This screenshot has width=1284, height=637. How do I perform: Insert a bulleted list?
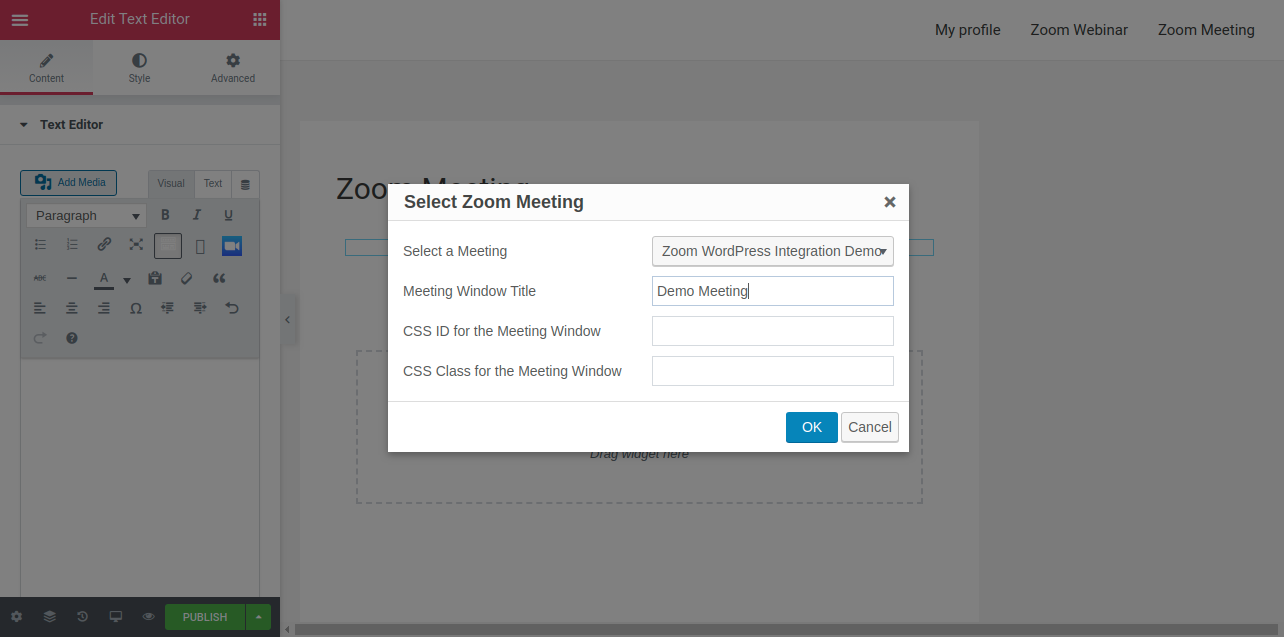41,245
